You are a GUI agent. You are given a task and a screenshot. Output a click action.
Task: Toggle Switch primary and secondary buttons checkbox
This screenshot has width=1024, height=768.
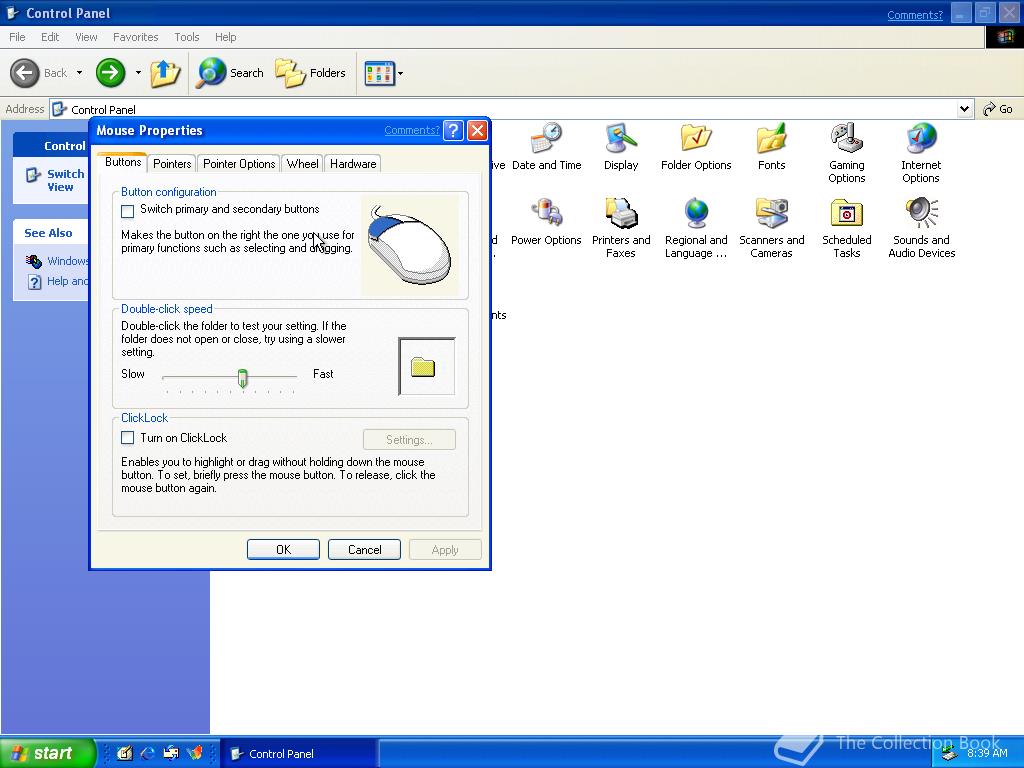click(x=128, y=211)
